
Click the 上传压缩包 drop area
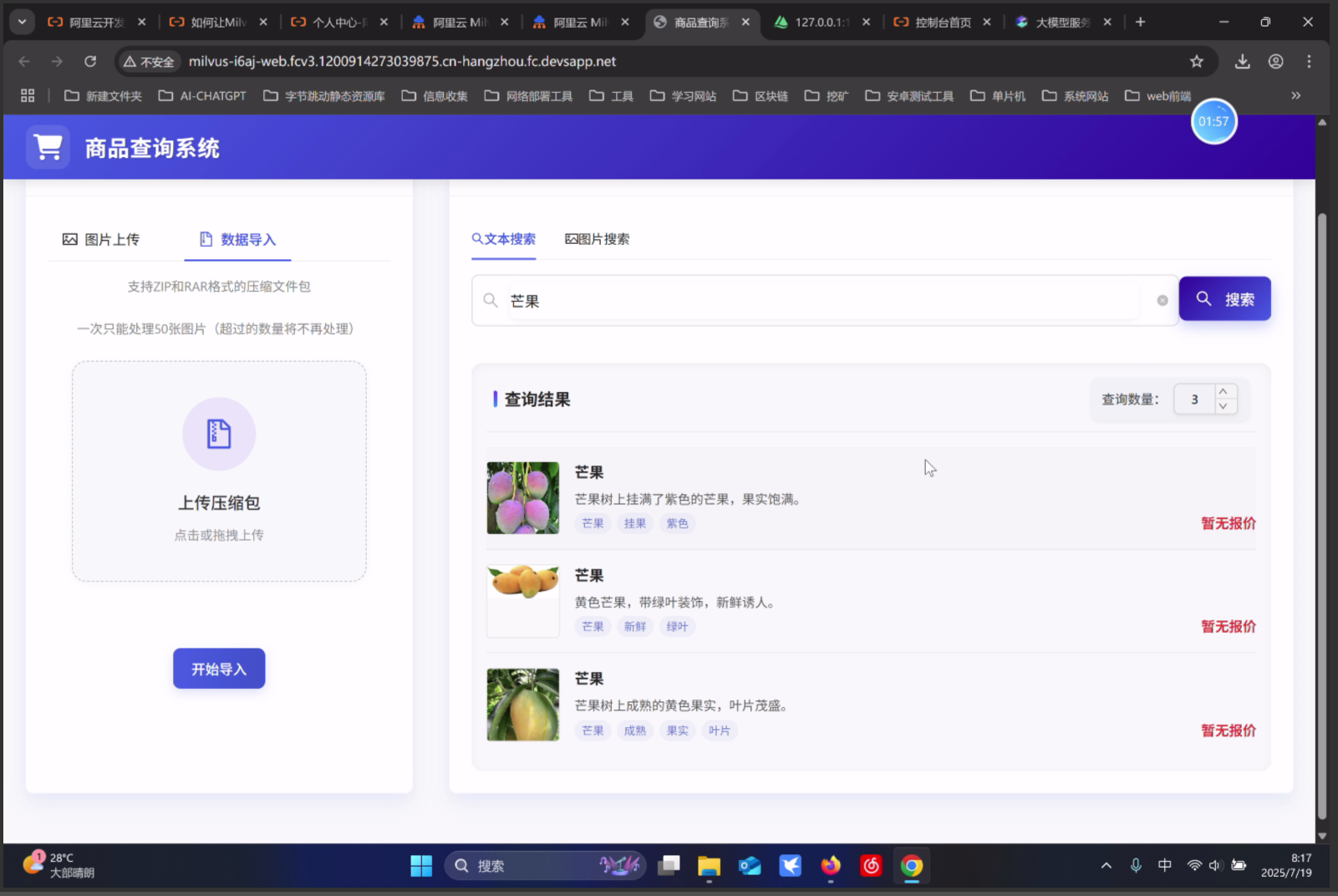point(219,471)
